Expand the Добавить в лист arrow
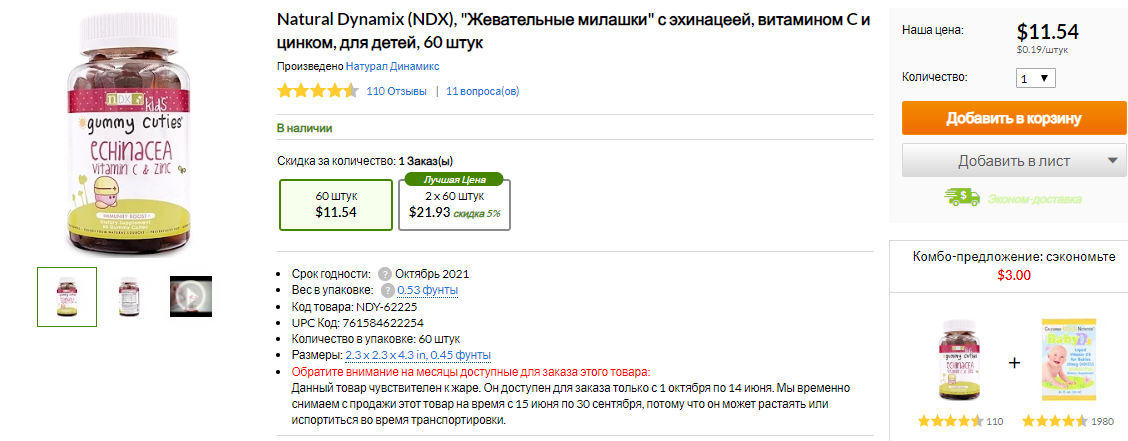Viewport: 1128px width, 441px height. 1113,160
